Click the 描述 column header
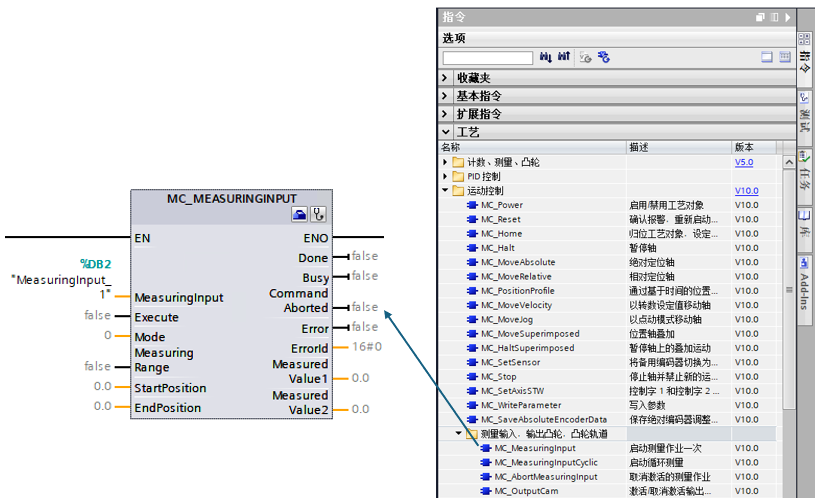The height and width of the screenshot is (498, 816). [679, 147]
